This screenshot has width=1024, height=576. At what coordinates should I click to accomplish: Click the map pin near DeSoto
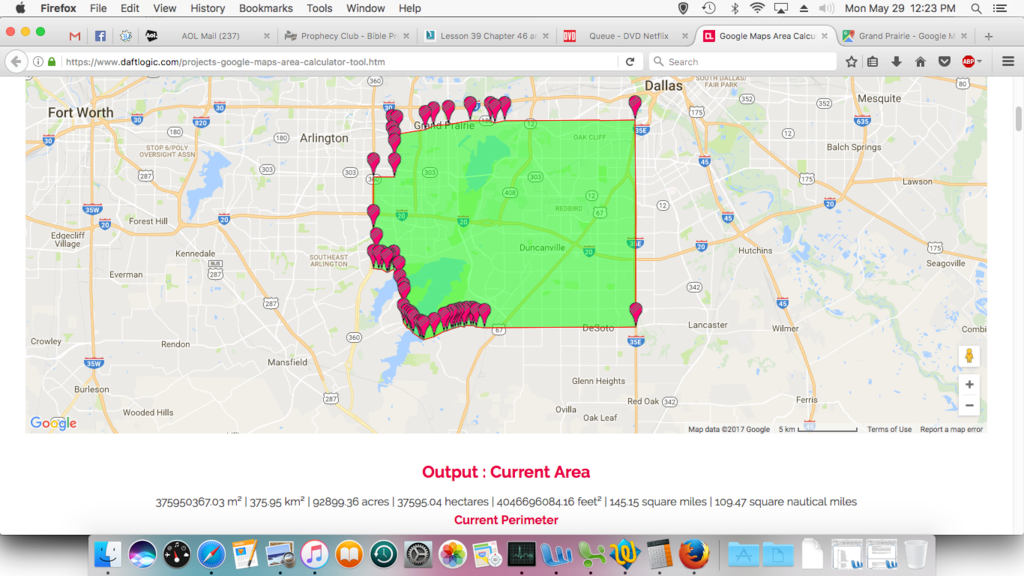635,314
